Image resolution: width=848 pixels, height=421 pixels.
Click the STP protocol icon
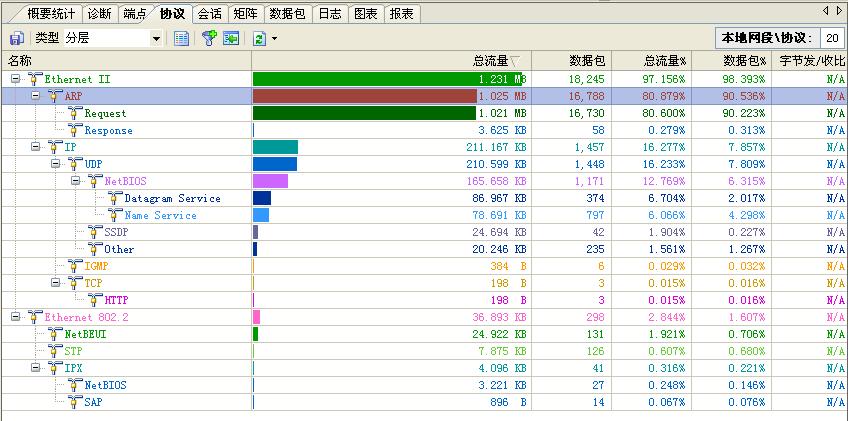pyautogui.click(x=55, y=351)
